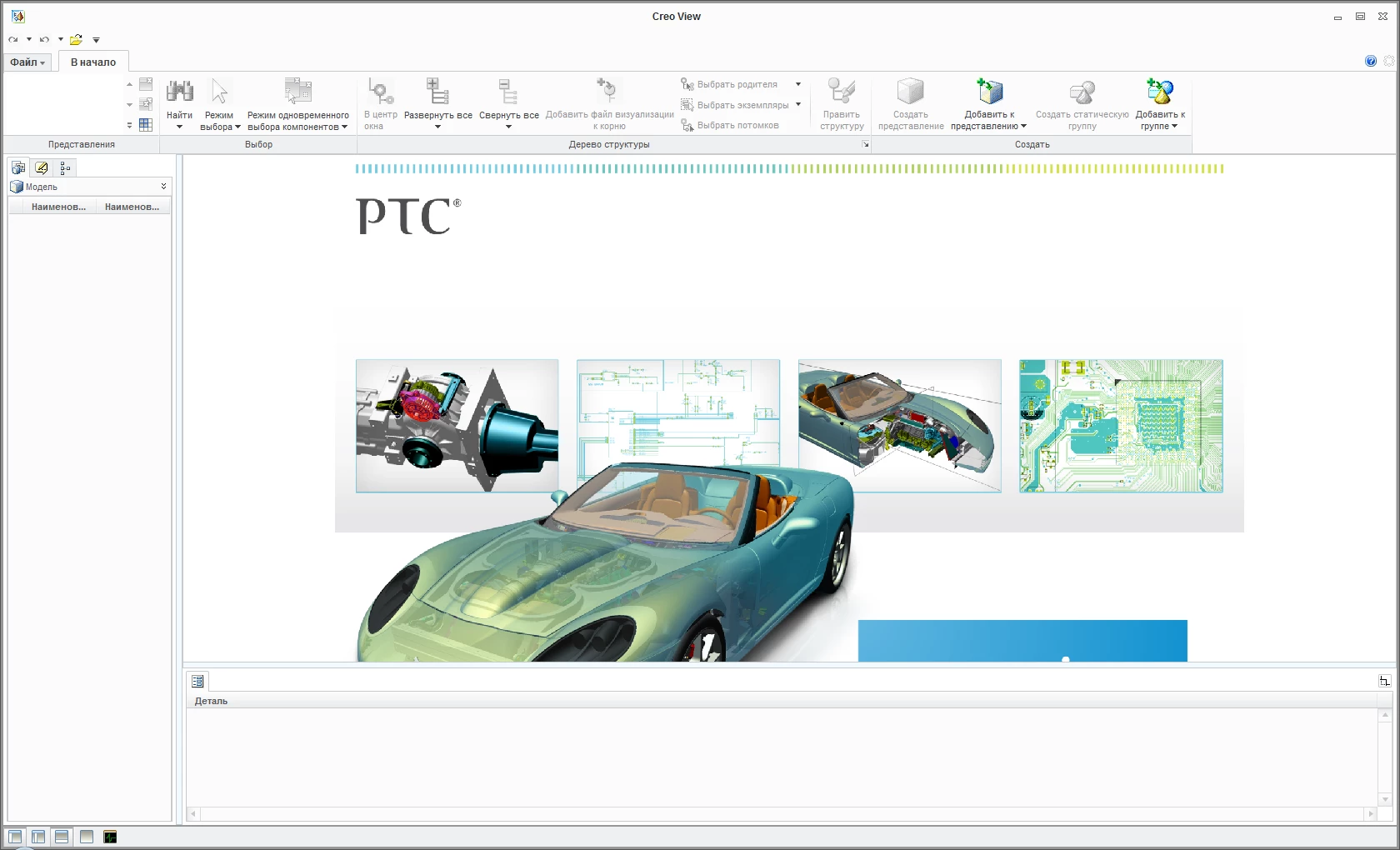
Task: Click attributes list tab icon in lower panel
Action: tap(197, 681)
